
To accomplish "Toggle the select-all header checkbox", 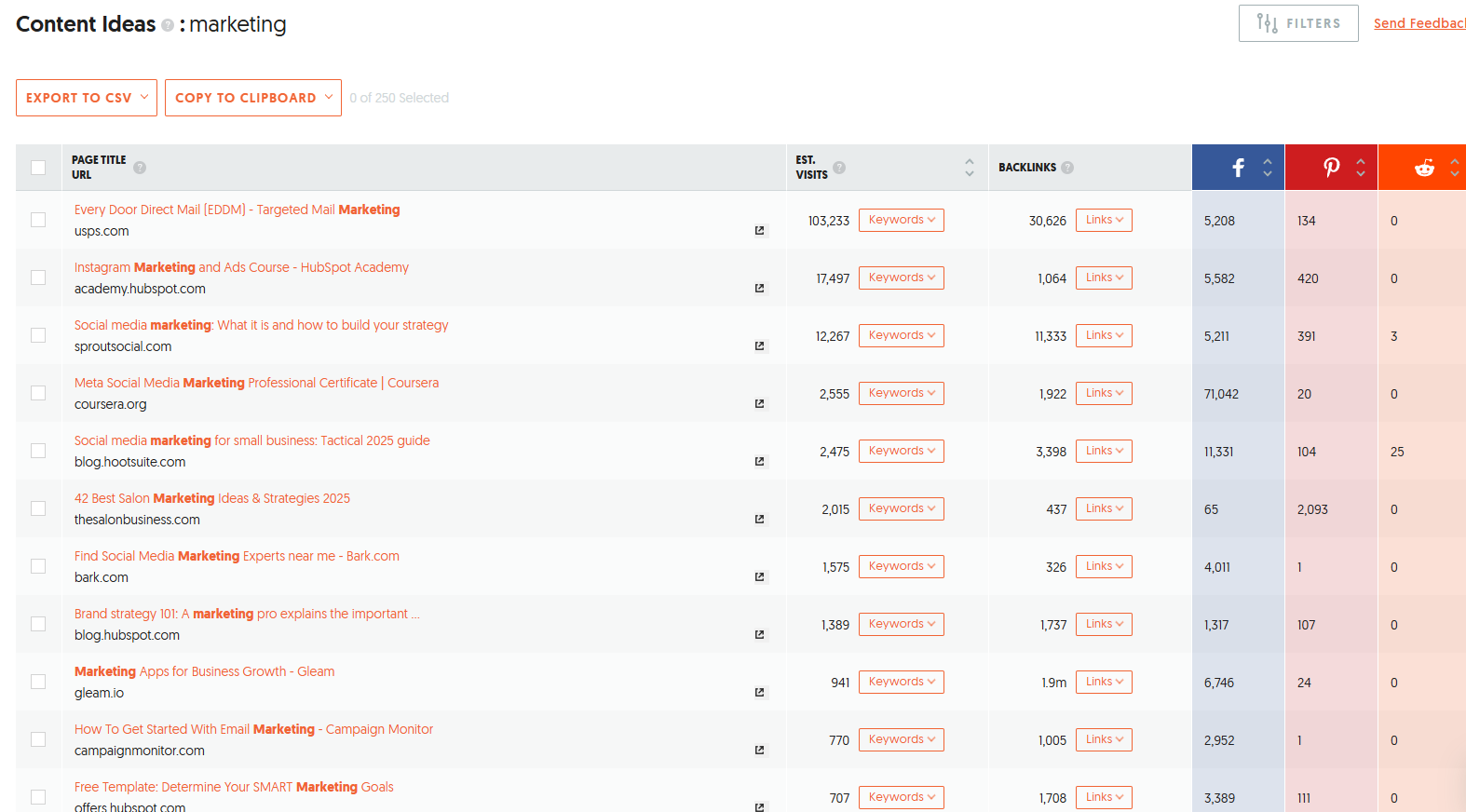I will tap(38, 168).
